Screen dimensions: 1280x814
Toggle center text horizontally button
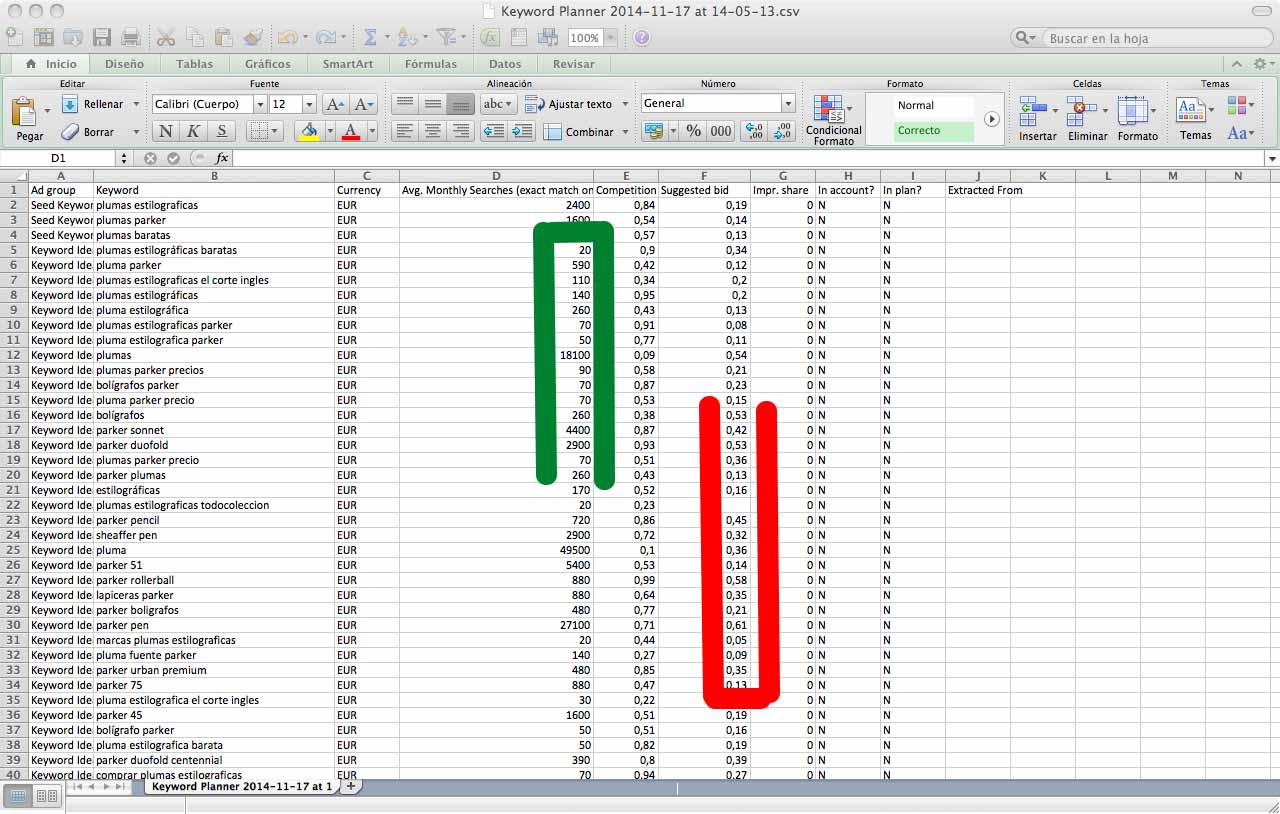432,131
